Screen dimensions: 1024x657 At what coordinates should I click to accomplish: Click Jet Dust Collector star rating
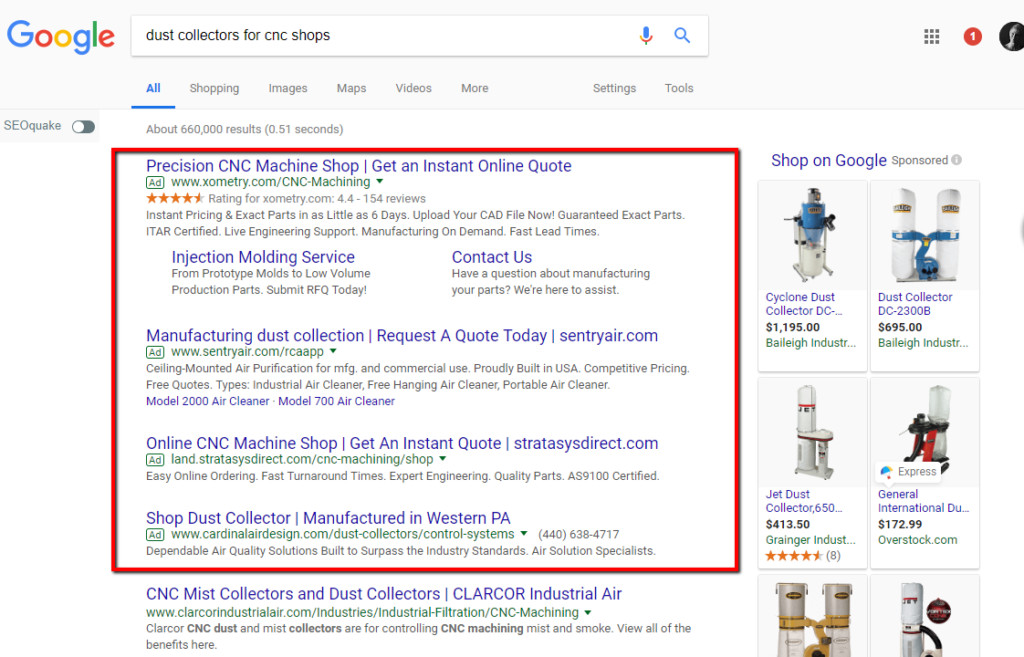(x=794, y=556)
